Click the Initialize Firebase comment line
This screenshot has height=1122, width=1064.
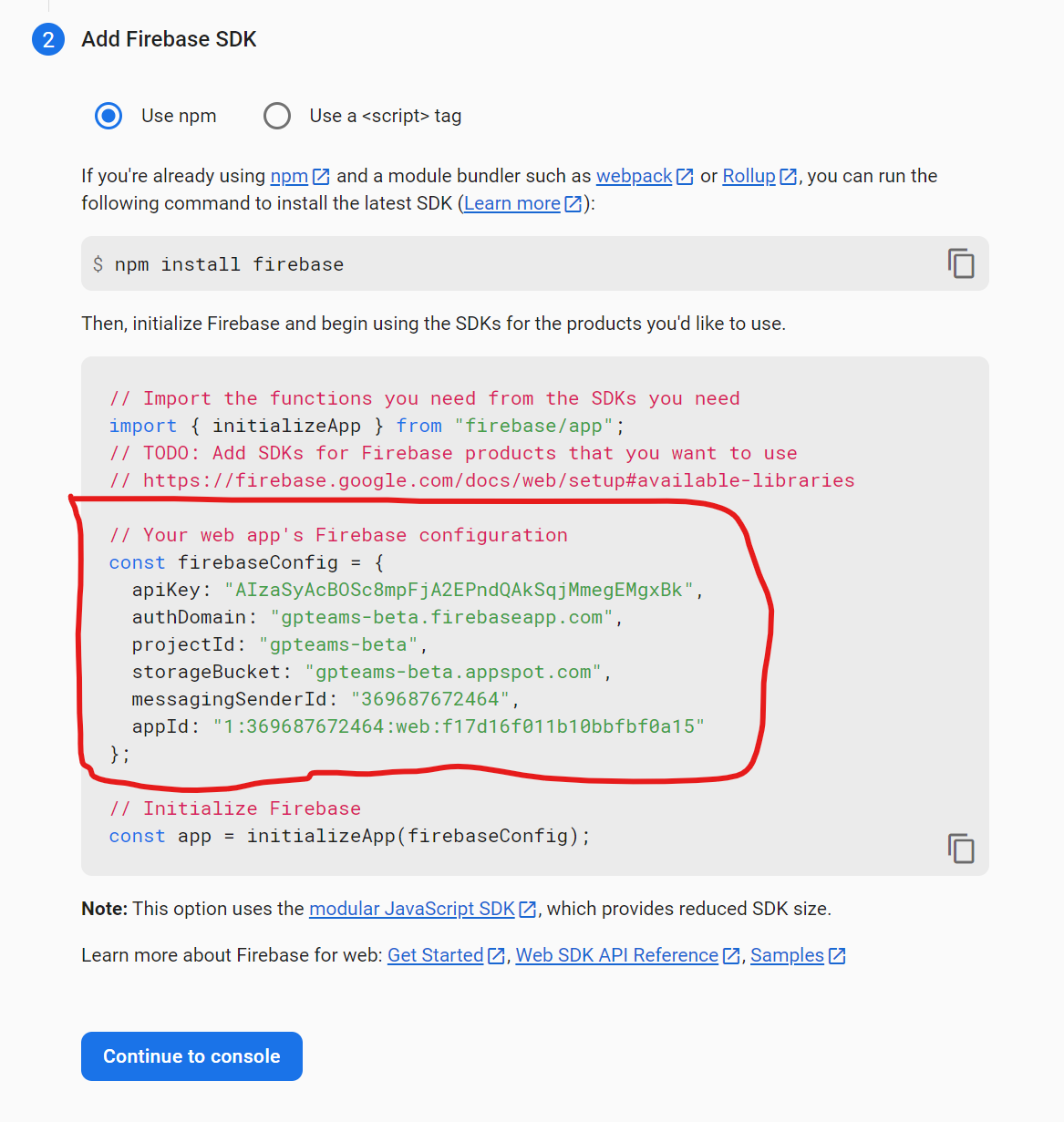click(235, 808)
